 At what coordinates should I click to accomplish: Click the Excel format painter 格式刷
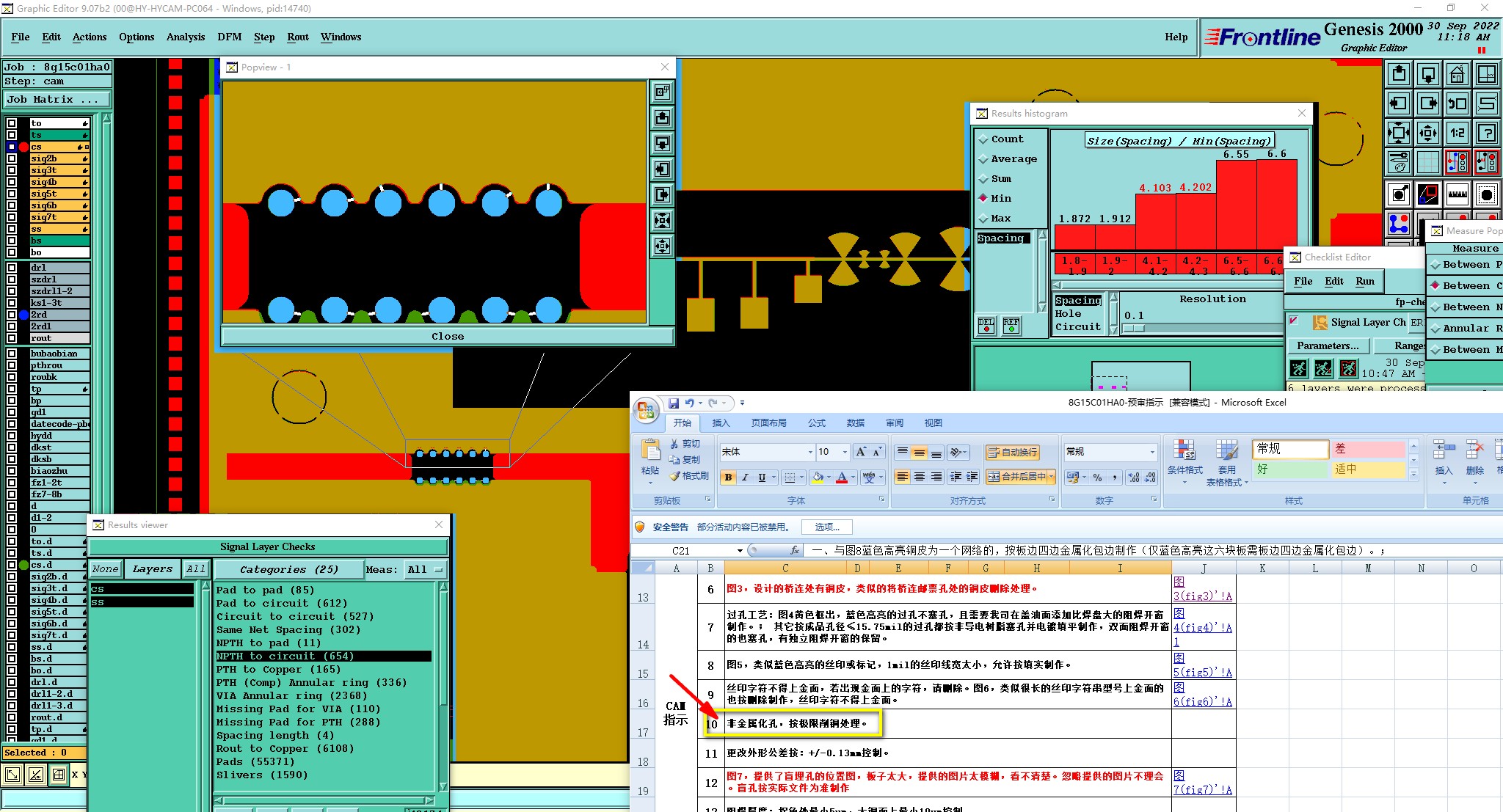tap(688, 476)
